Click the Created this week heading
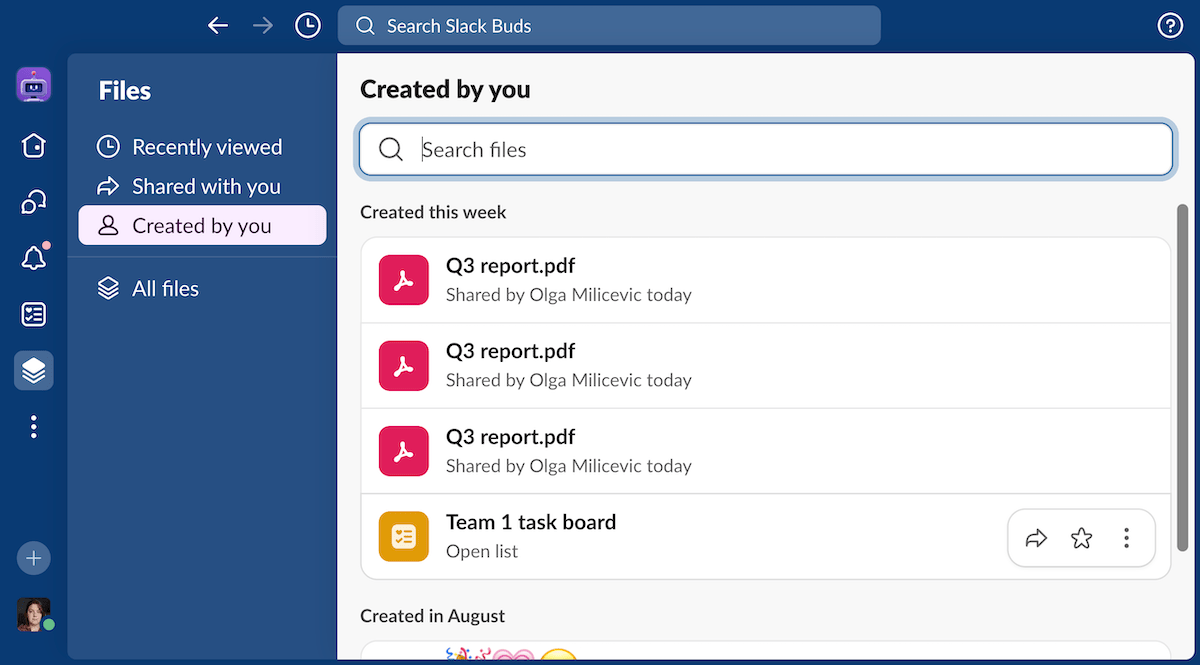Viewport: 1200px width, 665px height. pyautogui.click(x=433, y=212)
